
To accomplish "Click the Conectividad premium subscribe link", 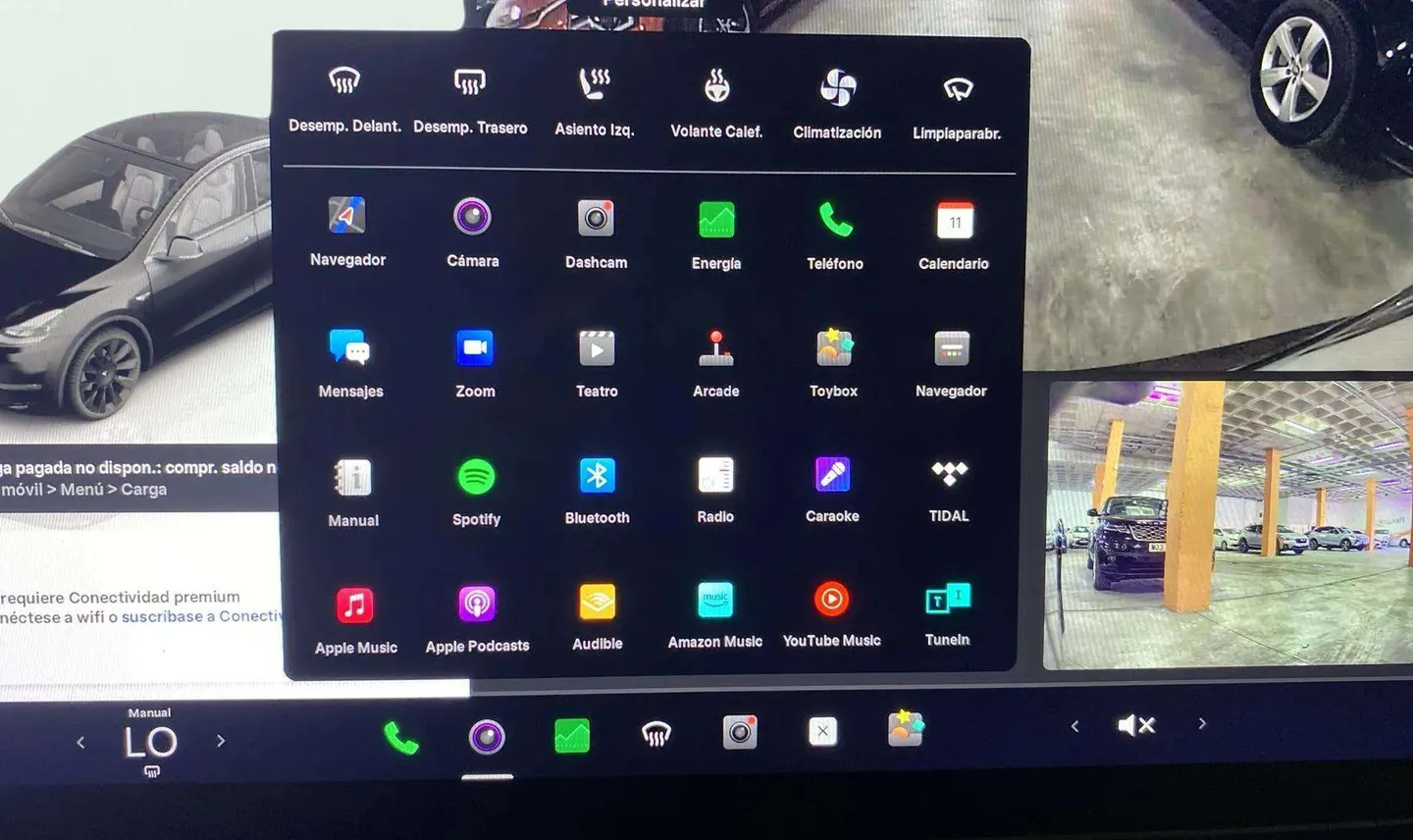I will point(201,616).
